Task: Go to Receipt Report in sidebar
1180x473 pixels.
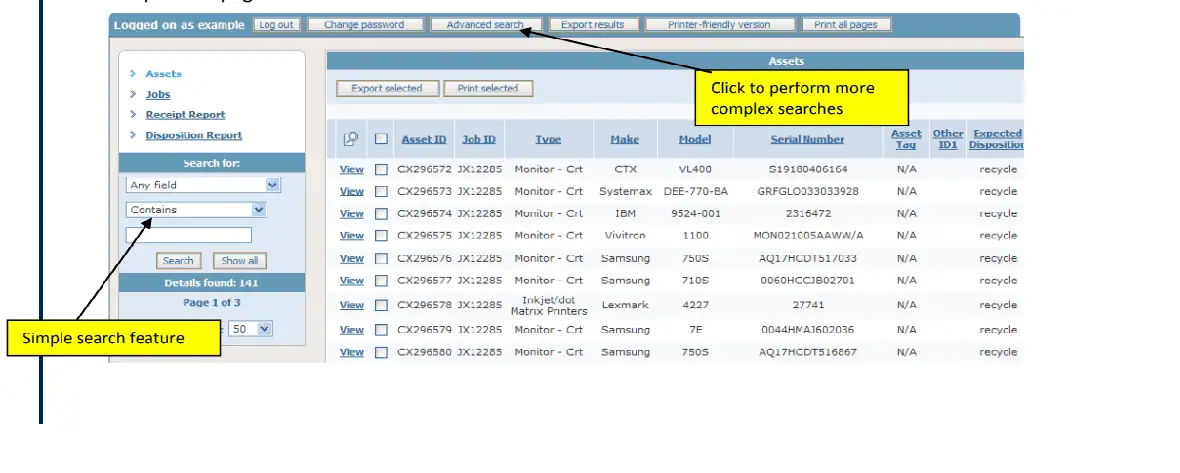Action: [185, 115]
